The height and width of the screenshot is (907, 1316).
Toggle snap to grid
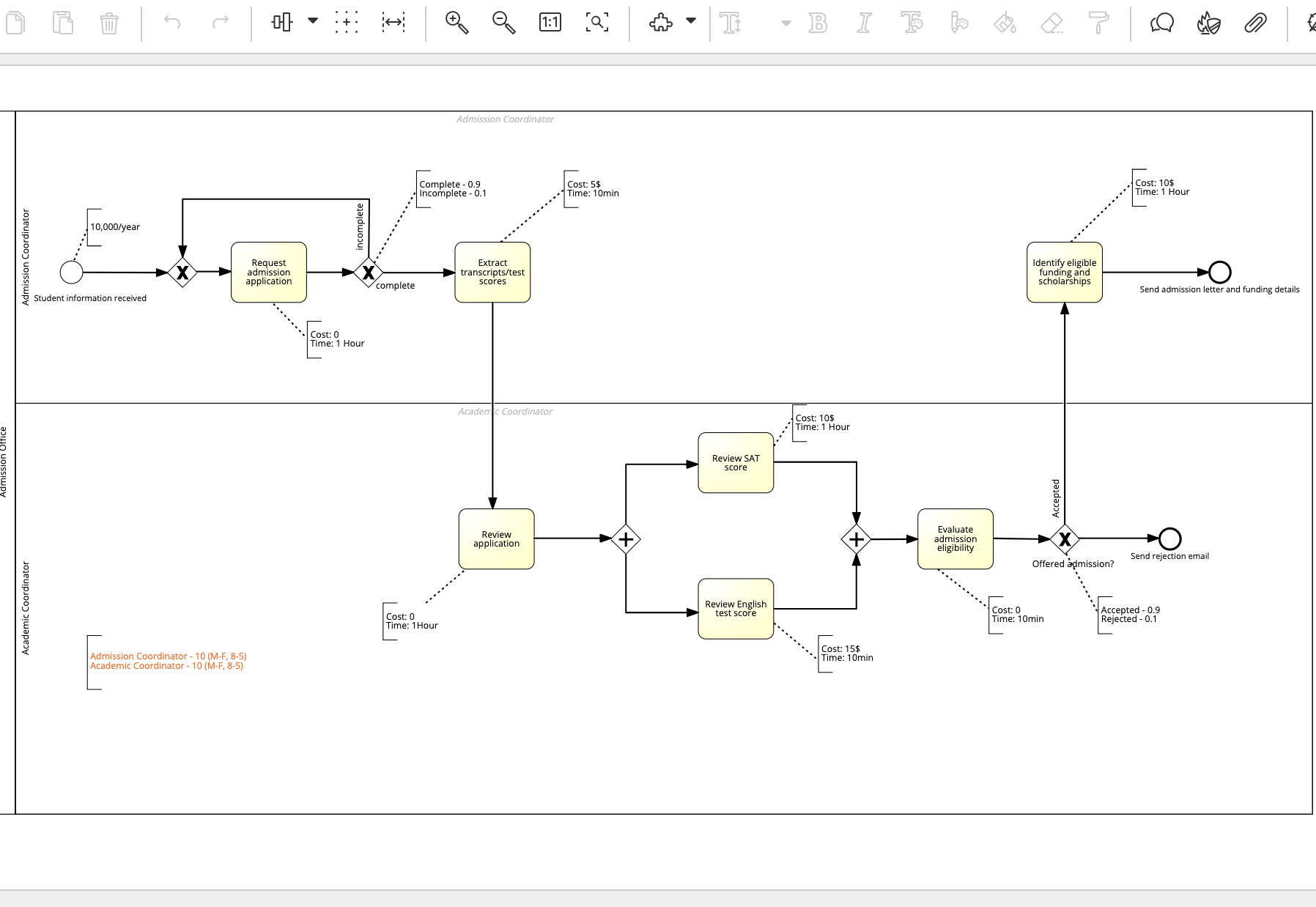347,23
